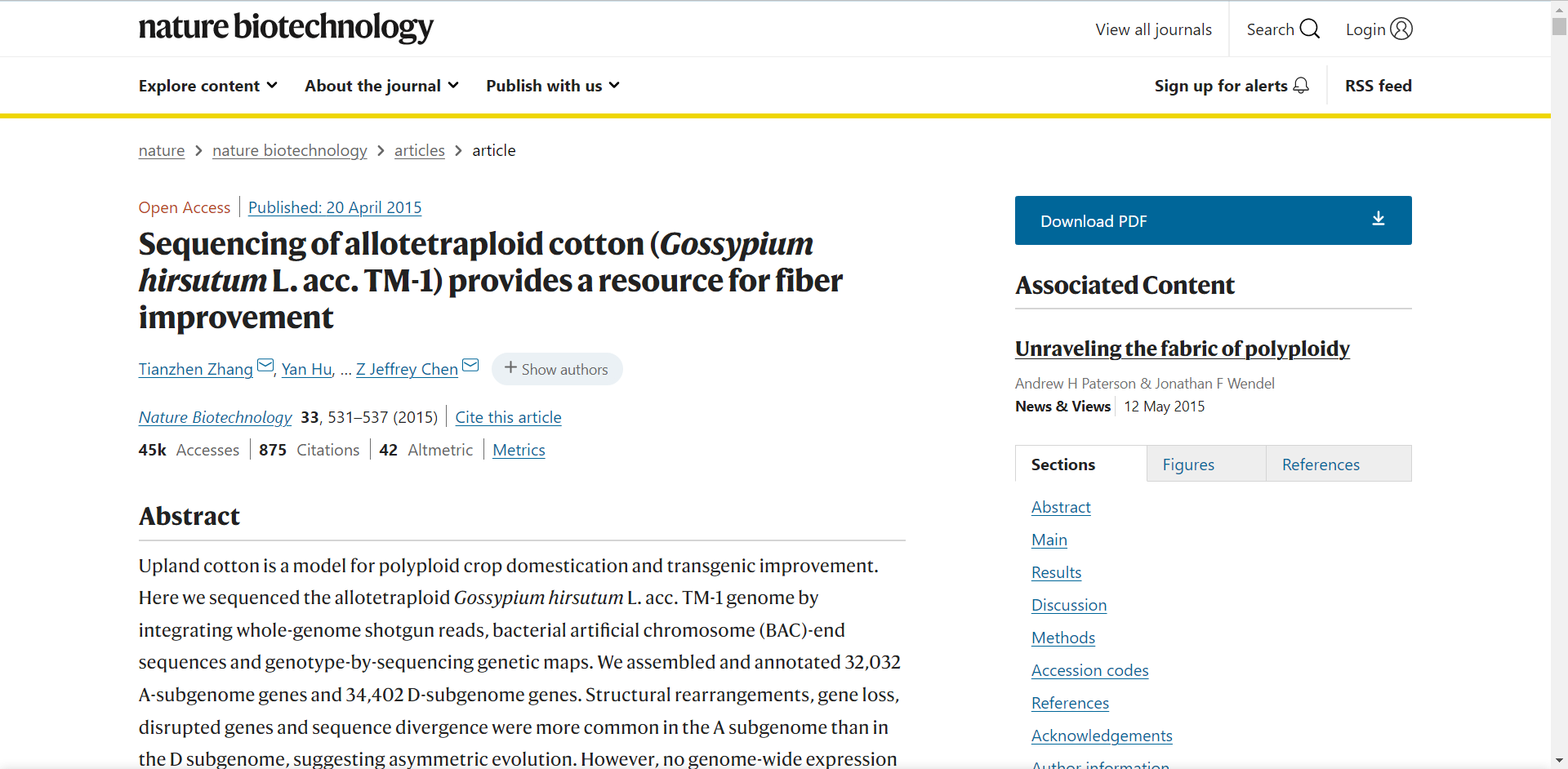Image resolution: width=1568 pixels, height=769 pixels.
Task: Click envelope icon next to Tianzhen Zhang
Action: point(265,365)
